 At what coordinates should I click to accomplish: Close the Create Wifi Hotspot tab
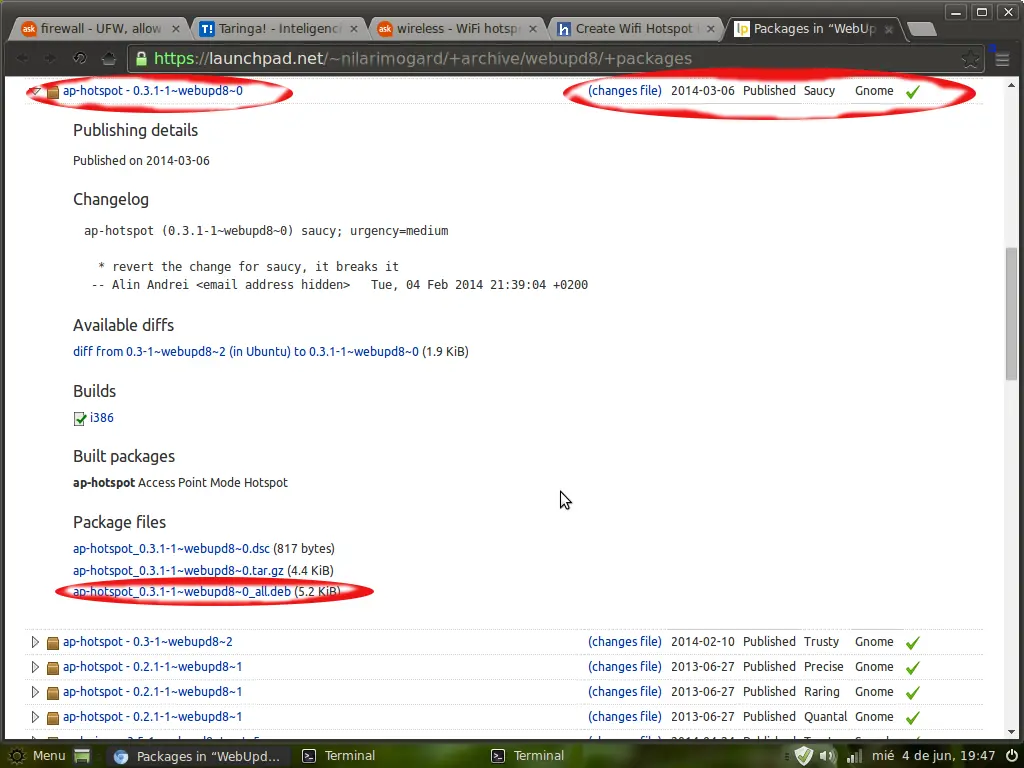[711, 29]
